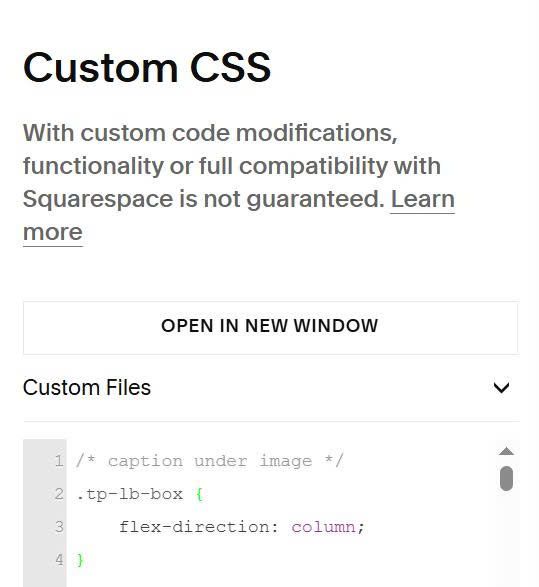Click the code editor scrollbar thumb
Viewport: 539px width, 587px height.
click(x=506, y=478)
